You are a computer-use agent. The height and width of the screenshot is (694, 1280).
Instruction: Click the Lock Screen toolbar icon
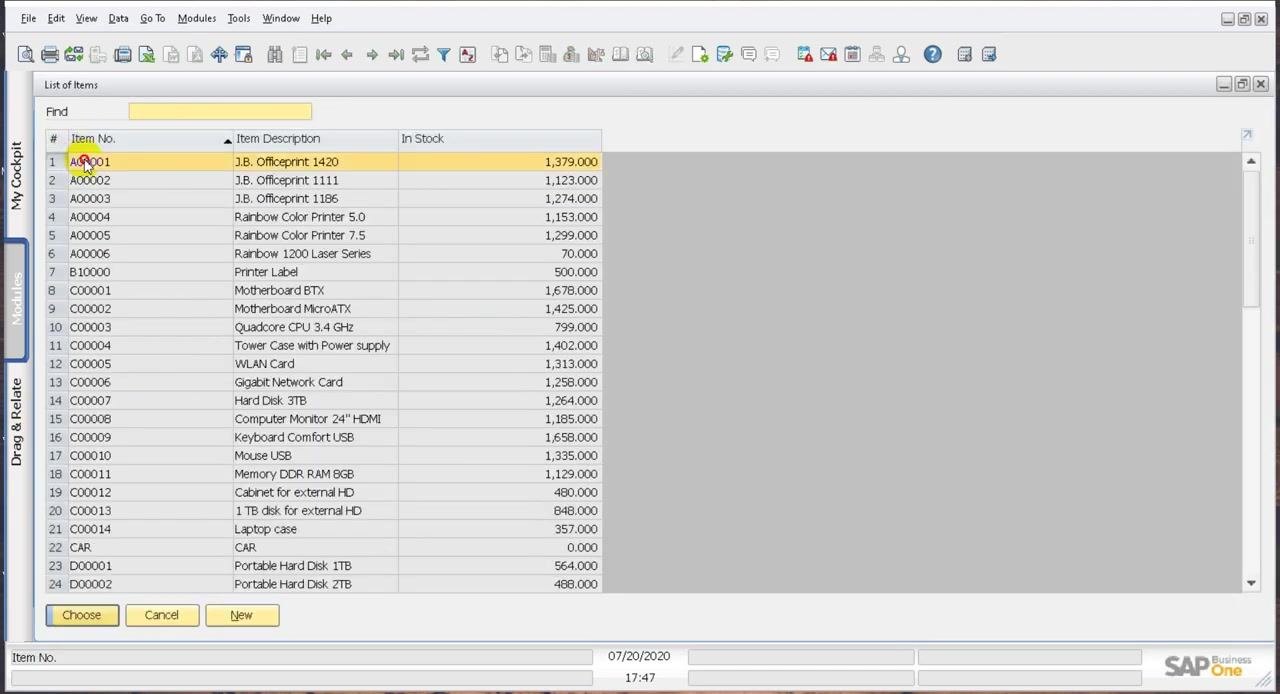pos(243,55)
